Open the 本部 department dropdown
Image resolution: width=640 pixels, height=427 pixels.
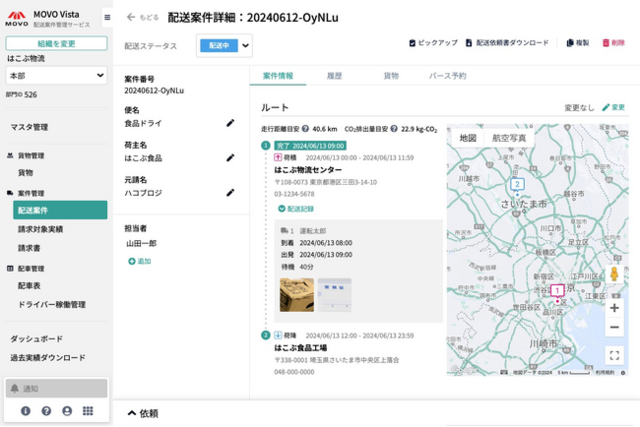pyautogui.click(x=56, y=76)
